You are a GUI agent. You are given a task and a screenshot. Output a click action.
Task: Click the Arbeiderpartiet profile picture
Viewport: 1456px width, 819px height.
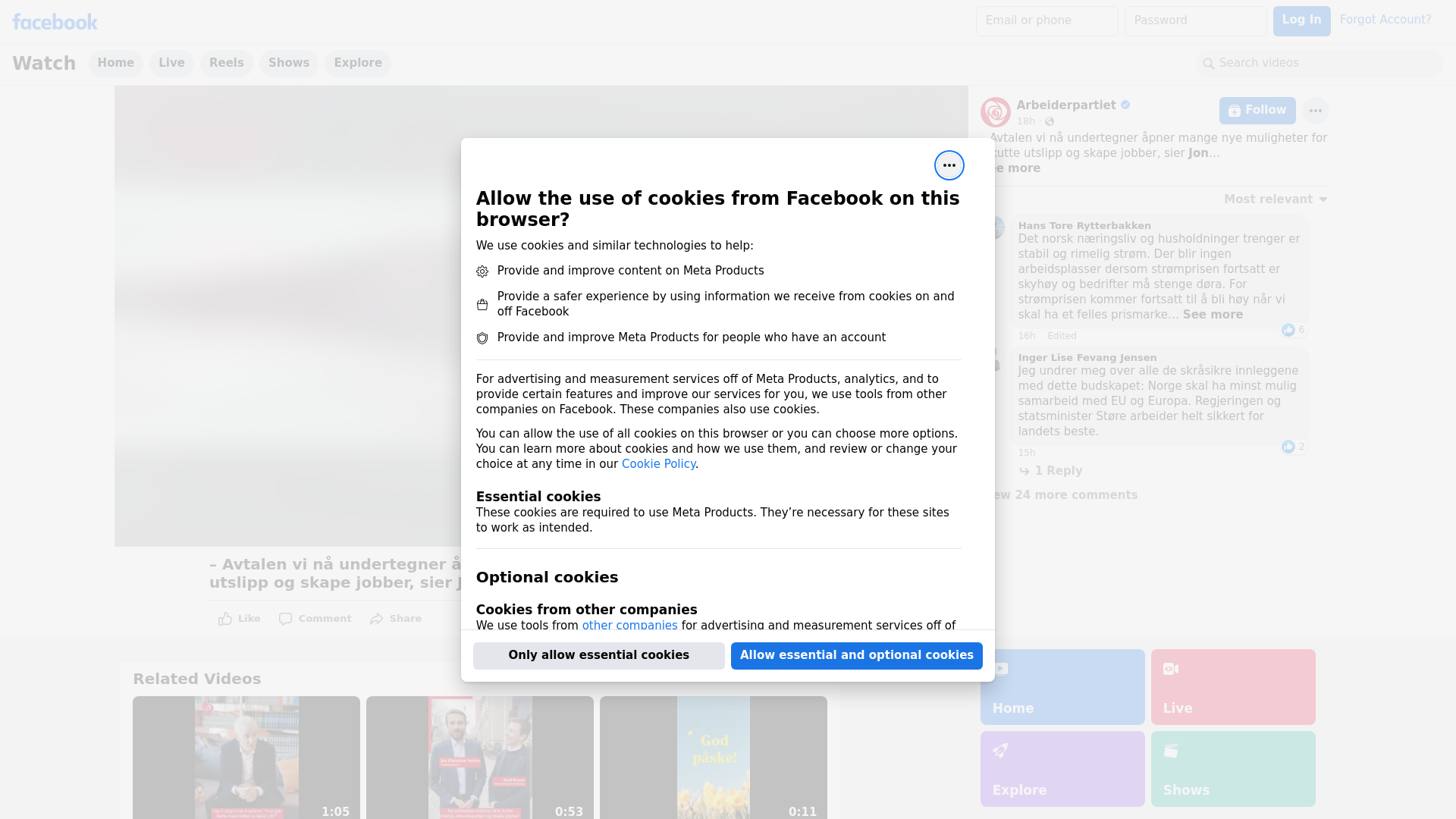pyautogui.click(x=995, y=112)
